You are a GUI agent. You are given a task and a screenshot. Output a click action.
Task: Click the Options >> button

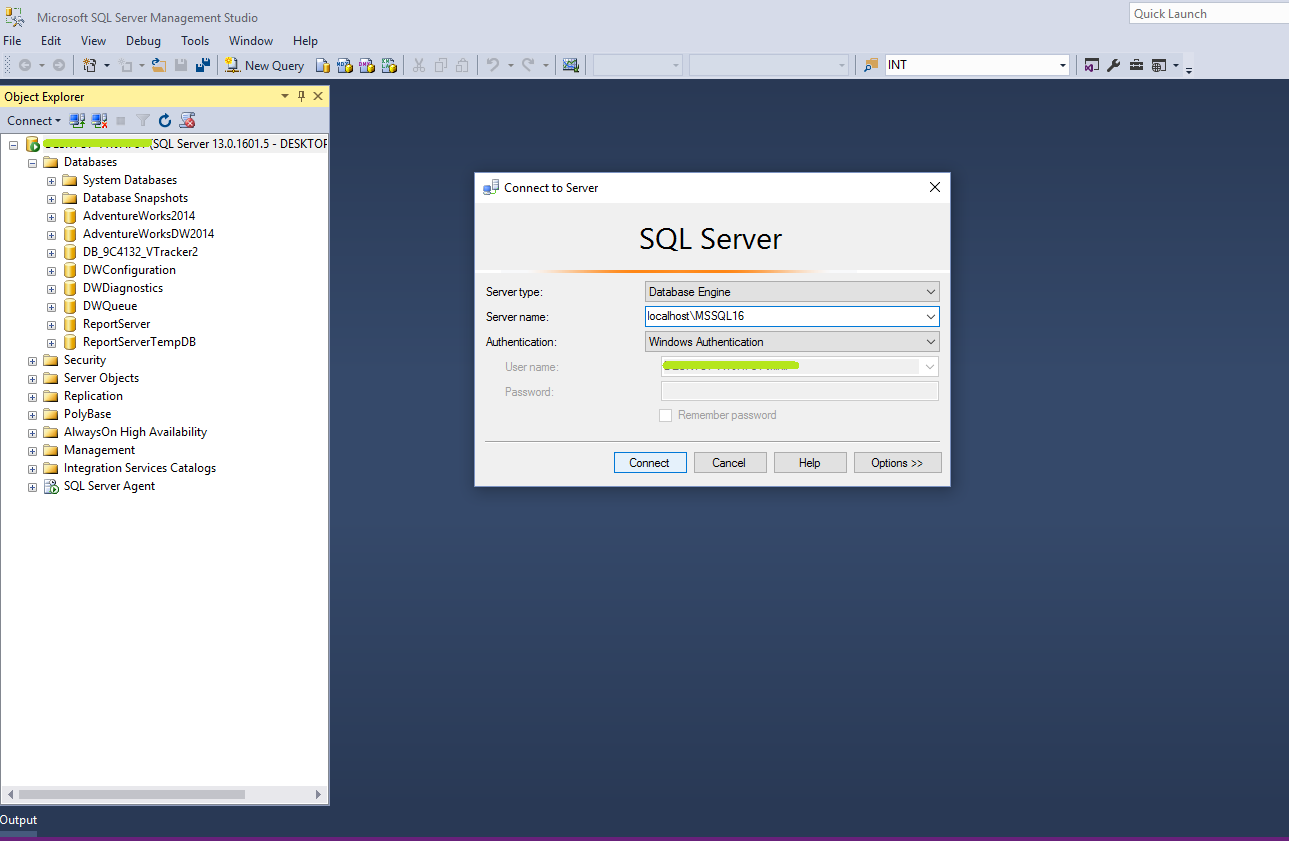point(897,463)
